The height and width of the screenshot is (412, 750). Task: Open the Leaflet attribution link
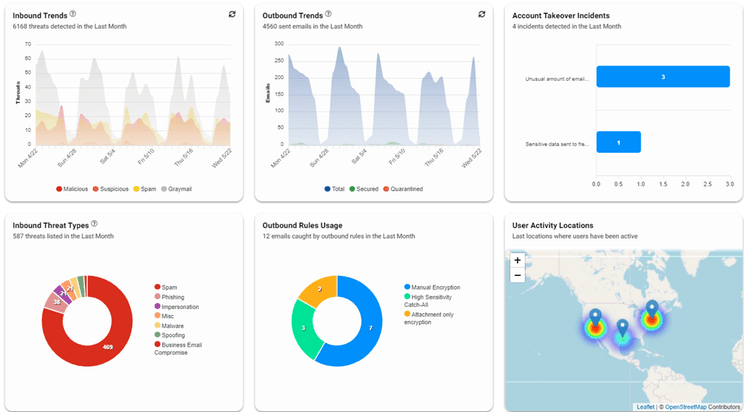645,407
